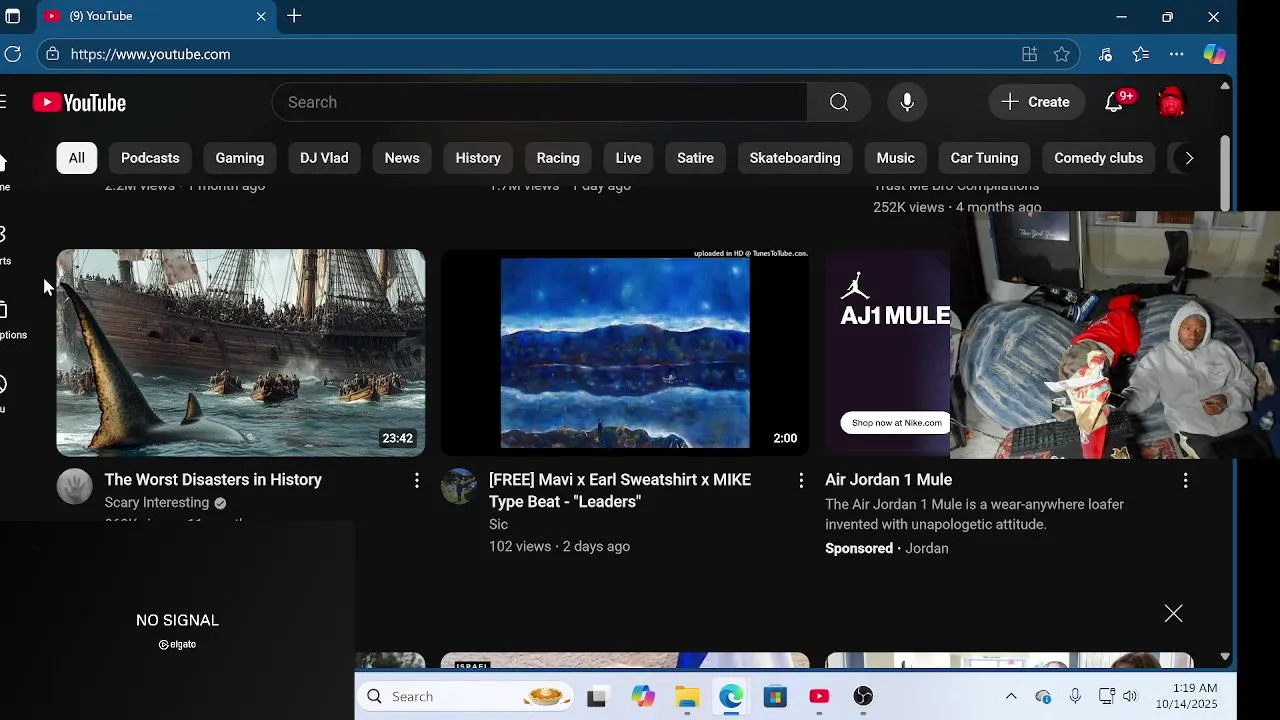Open YouTube notifications bell
This screenshot has width=1280, height=720.
point(1114,102)
